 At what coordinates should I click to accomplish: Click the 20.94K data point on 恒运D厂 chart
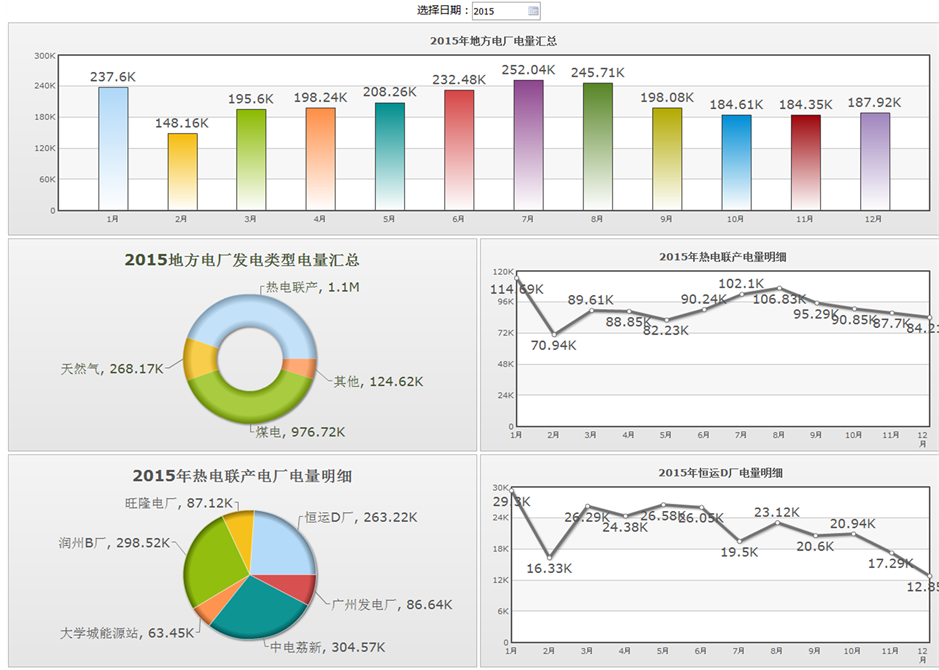(853, 533)
